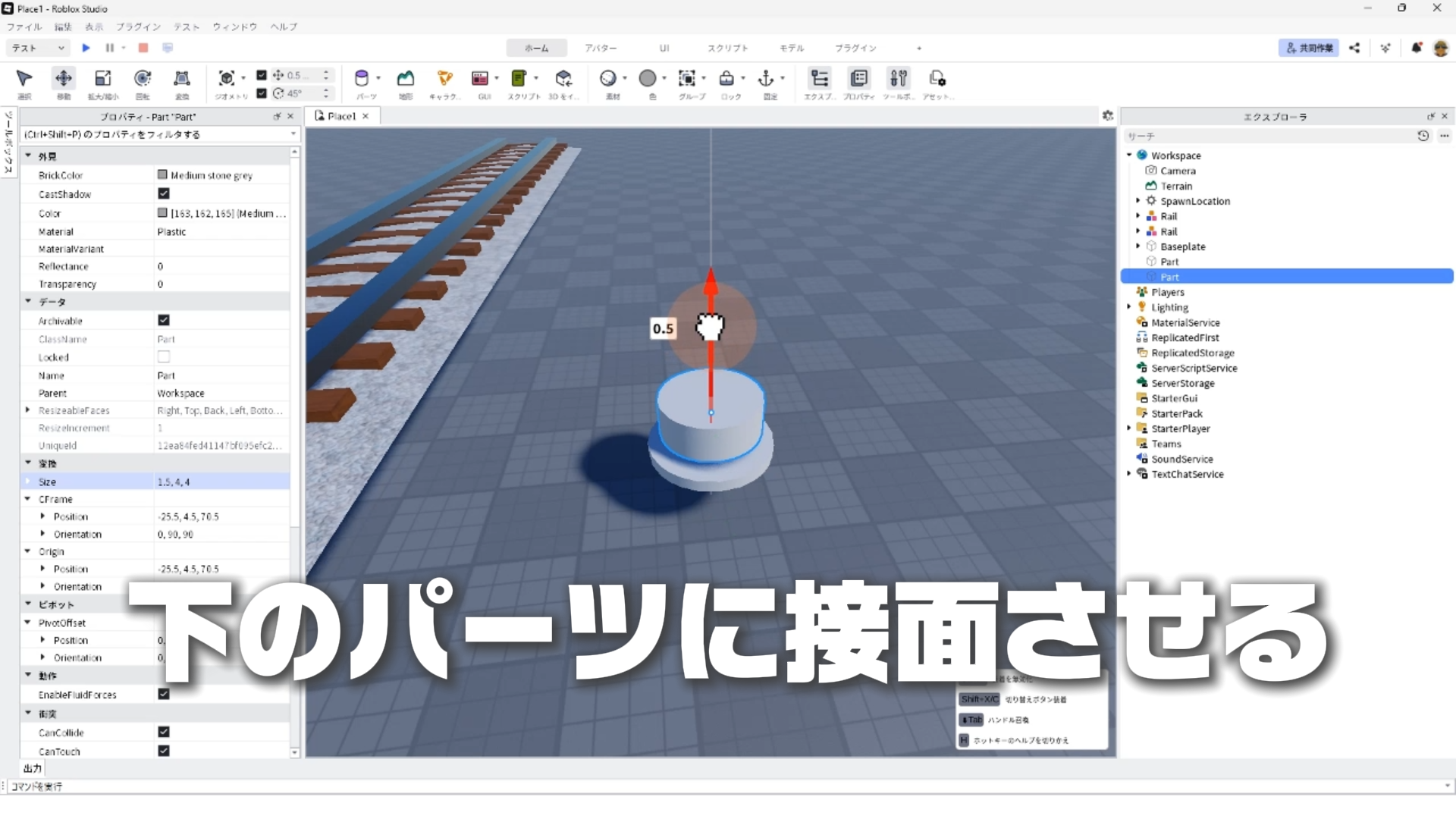
Task: Click the BrickColor grey swatch
Action: [162, 175]
